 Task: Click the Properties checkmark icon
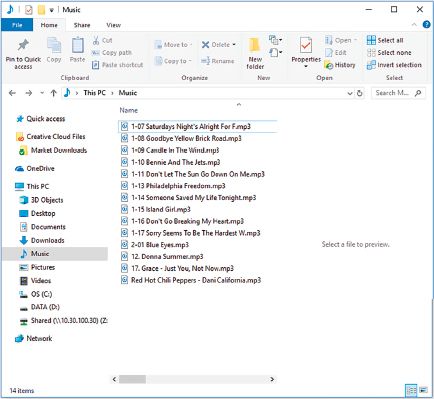[306, 45]
